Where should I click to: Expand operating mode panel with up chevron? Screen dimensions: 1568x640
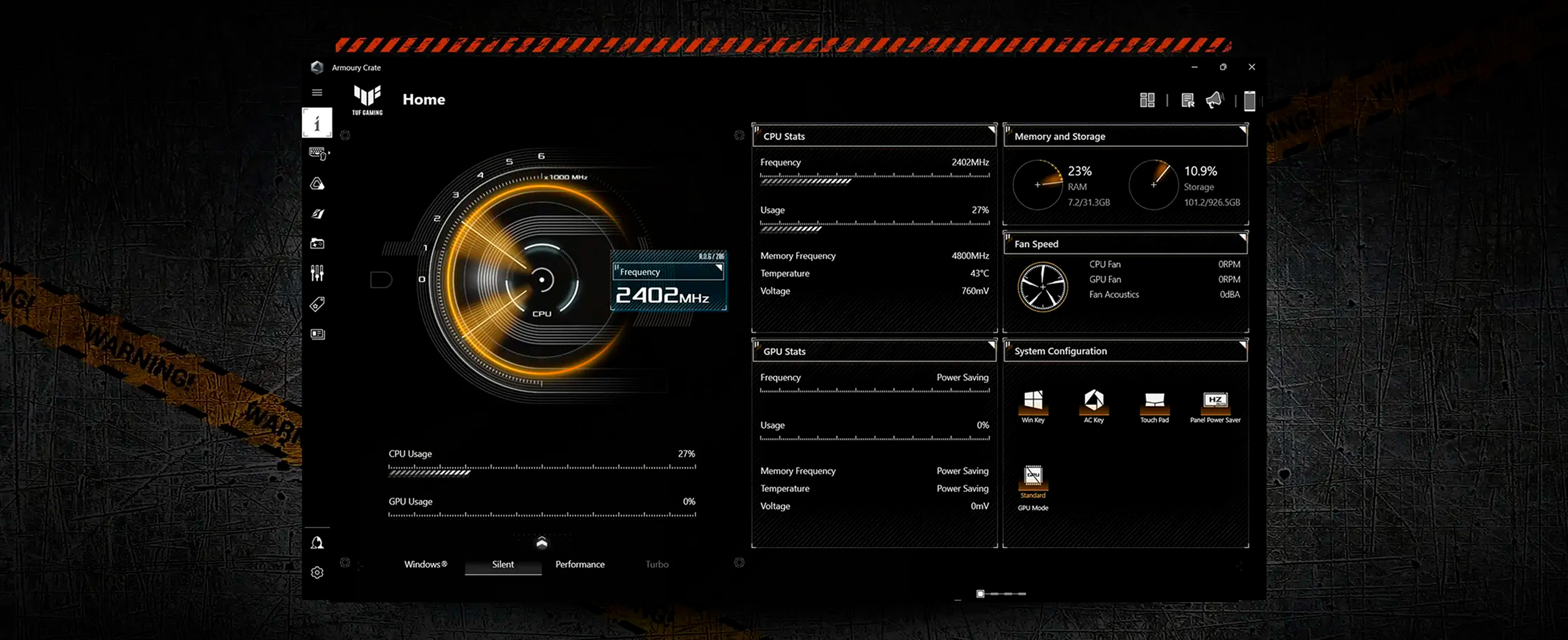541,543
